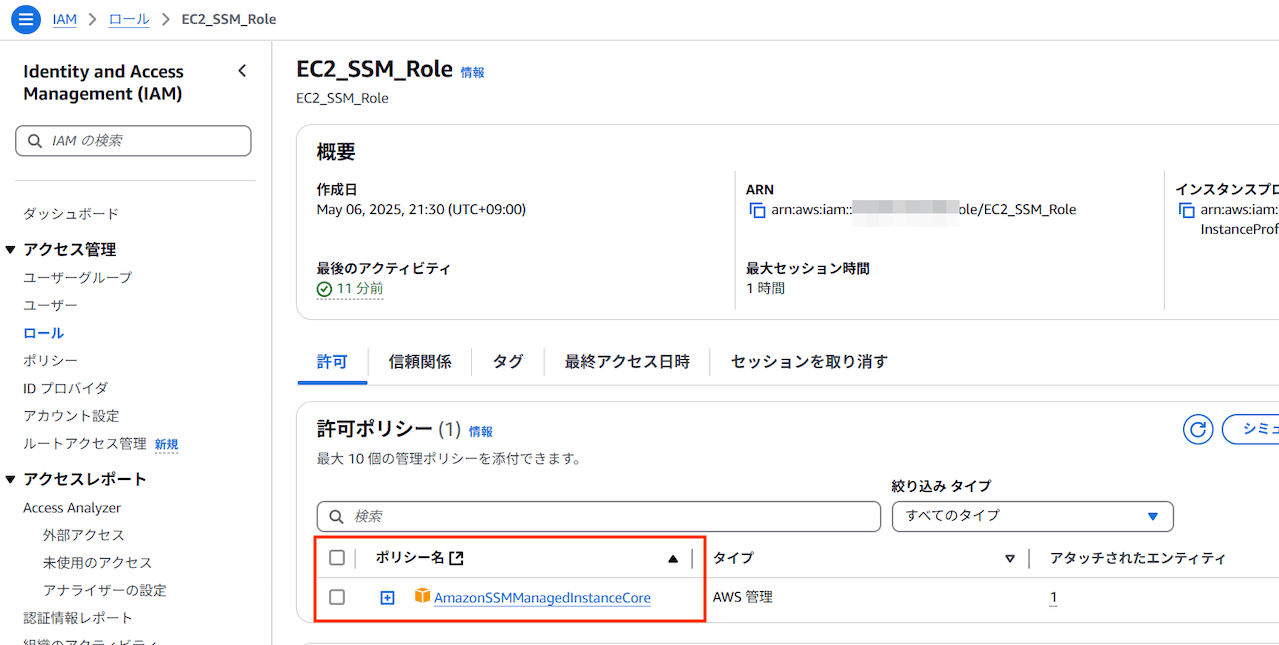Switch to the 信頼関係 tab
The width and height of the screenshot is (1279, 645).
(x=420, y=362)
